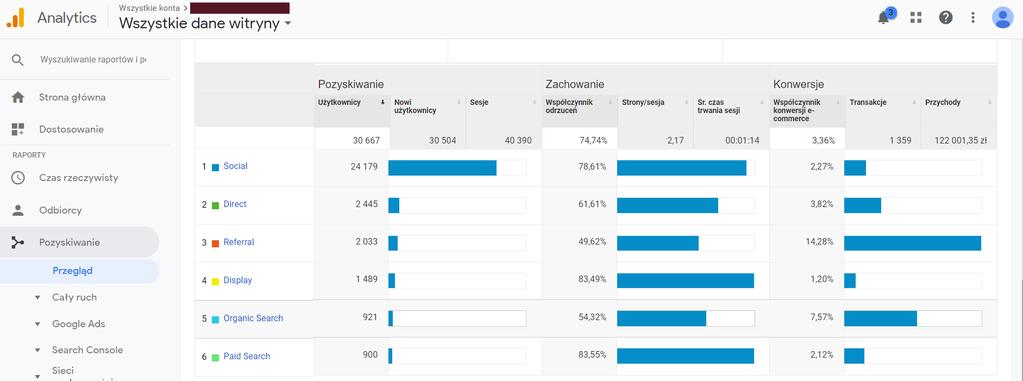Click the Wszystkie konta breadcrumb

149,8
